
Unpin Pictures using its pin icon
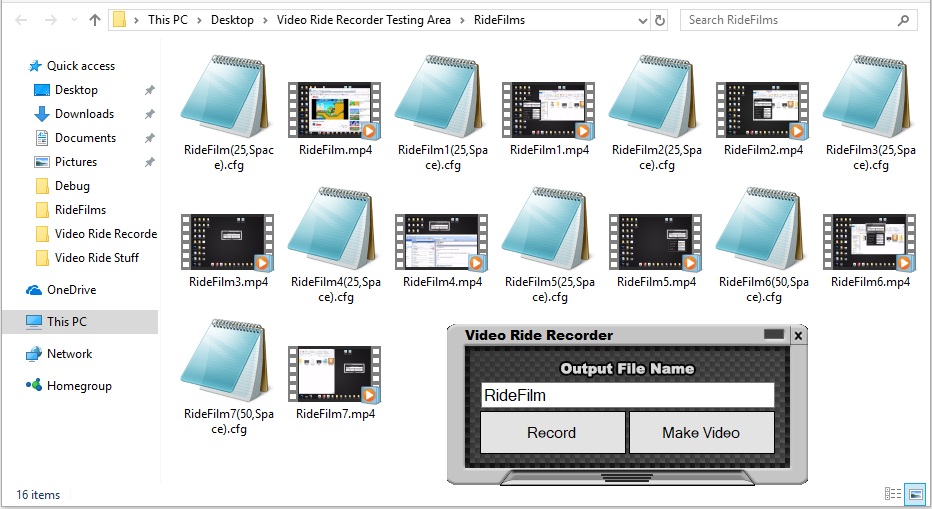tap(149, 162)
